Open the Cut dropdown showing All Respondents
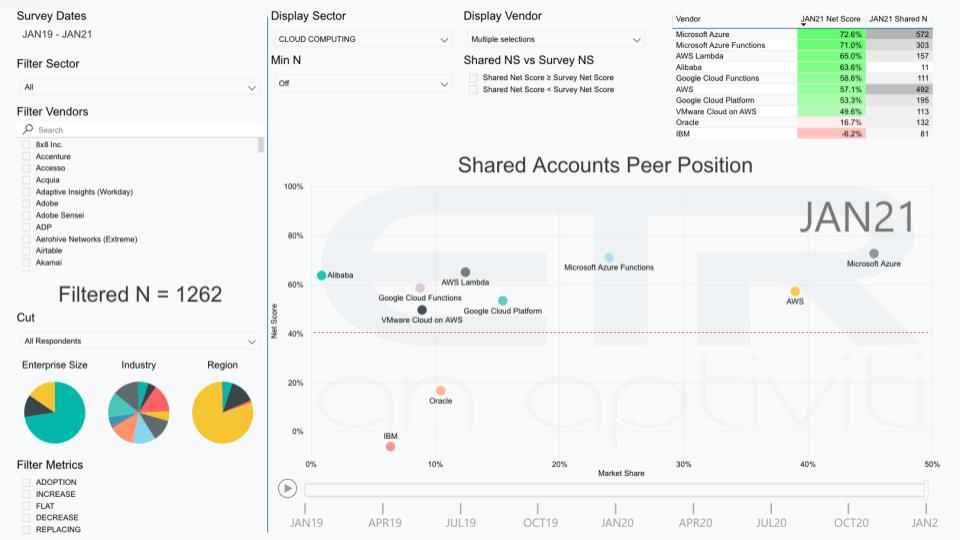960x540 pixels. 140,341
